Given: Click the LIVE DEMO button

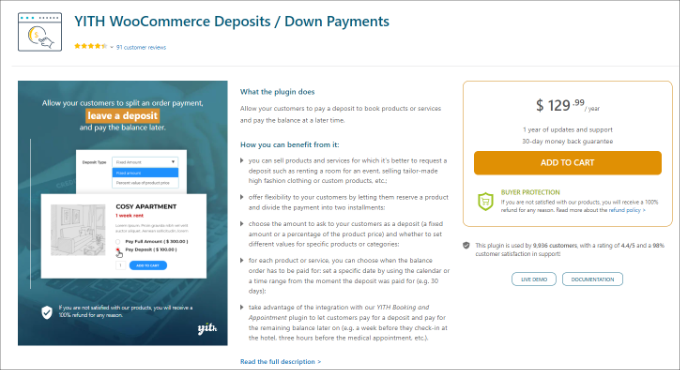Looking at the screenshot, I should coord(534,279).
